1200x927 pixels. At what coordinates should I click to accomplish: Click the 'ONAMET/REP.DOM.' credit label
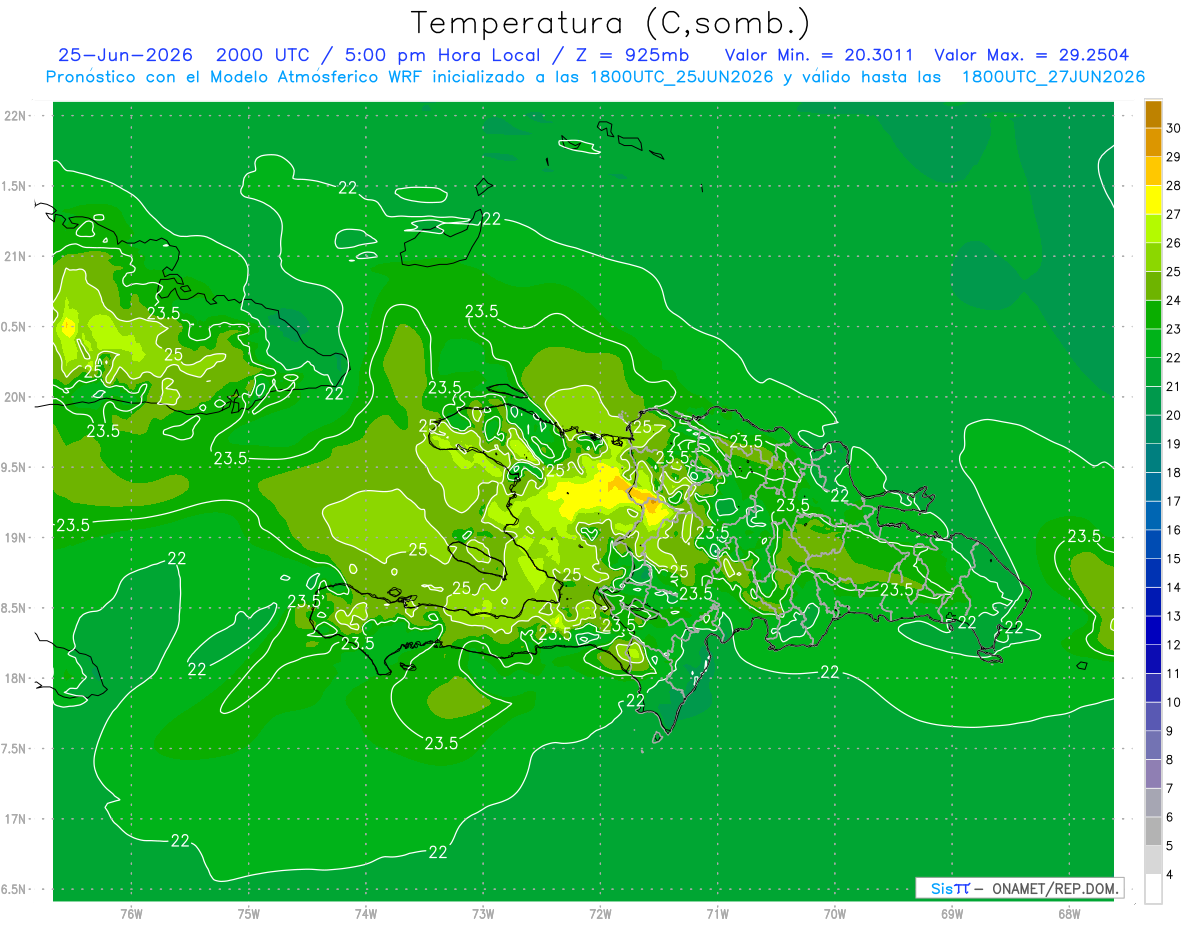[1055, 888]
